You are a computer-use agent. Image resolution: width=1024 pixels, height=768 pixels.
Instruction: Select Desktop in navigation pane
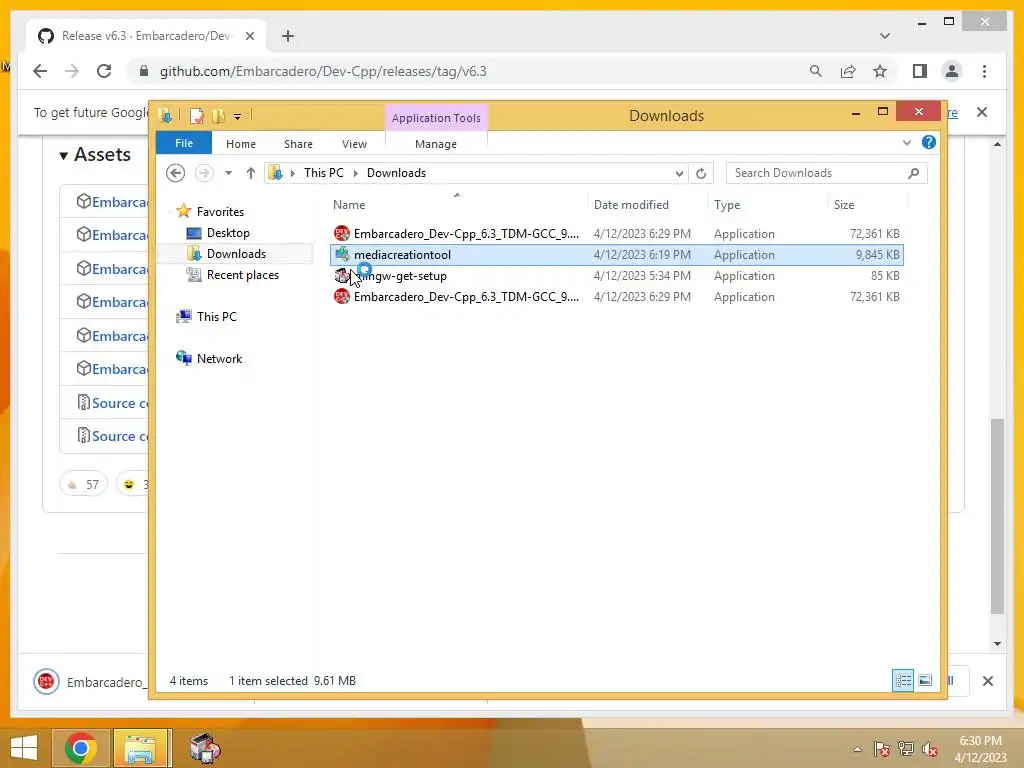228,232
